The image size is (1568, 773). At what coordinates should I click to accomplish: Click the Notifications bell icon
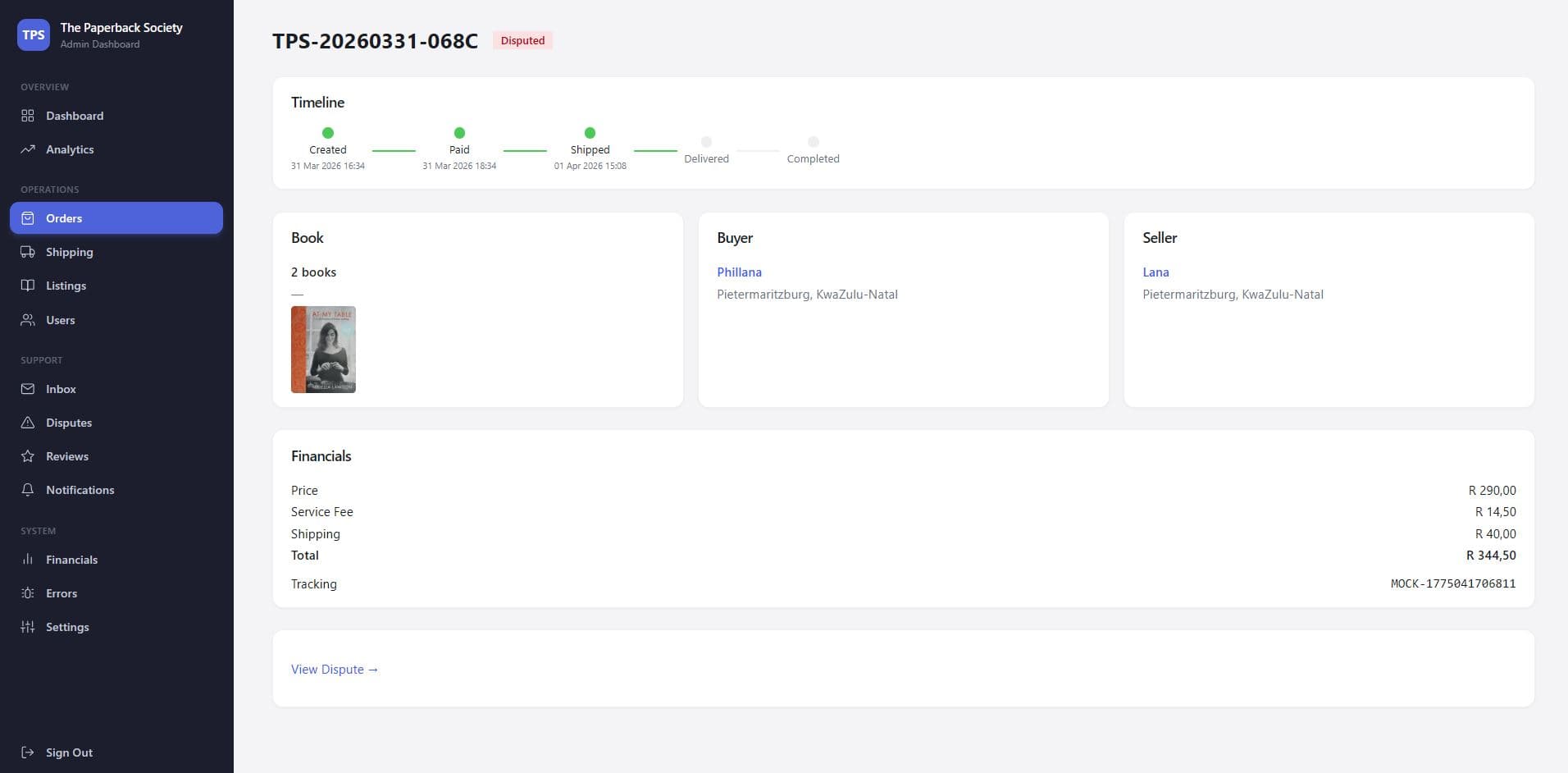point(28,490)
